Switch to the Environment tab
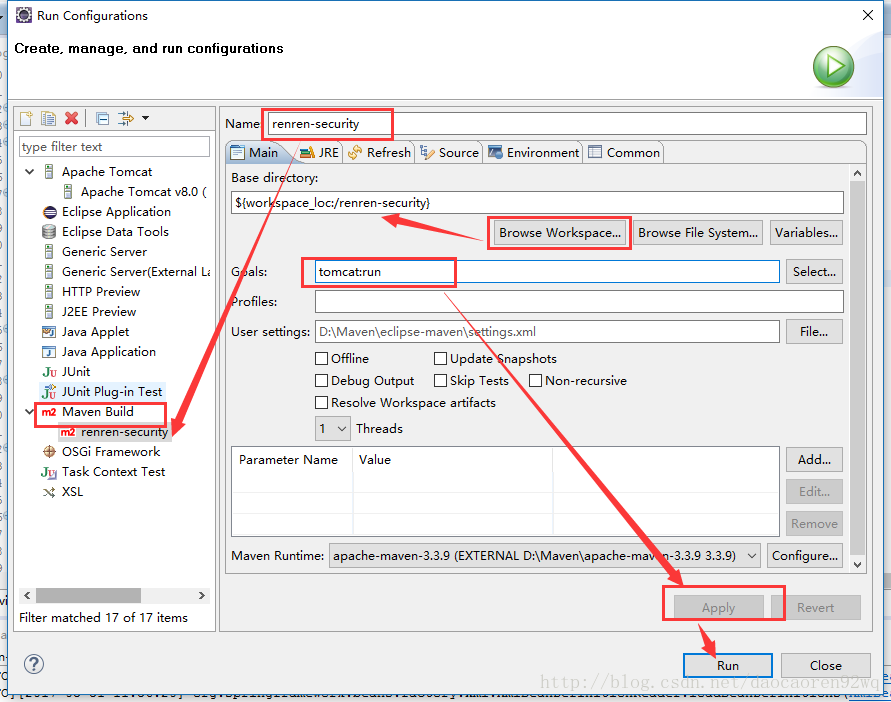The image size is (891, 702). coord(534,153)
